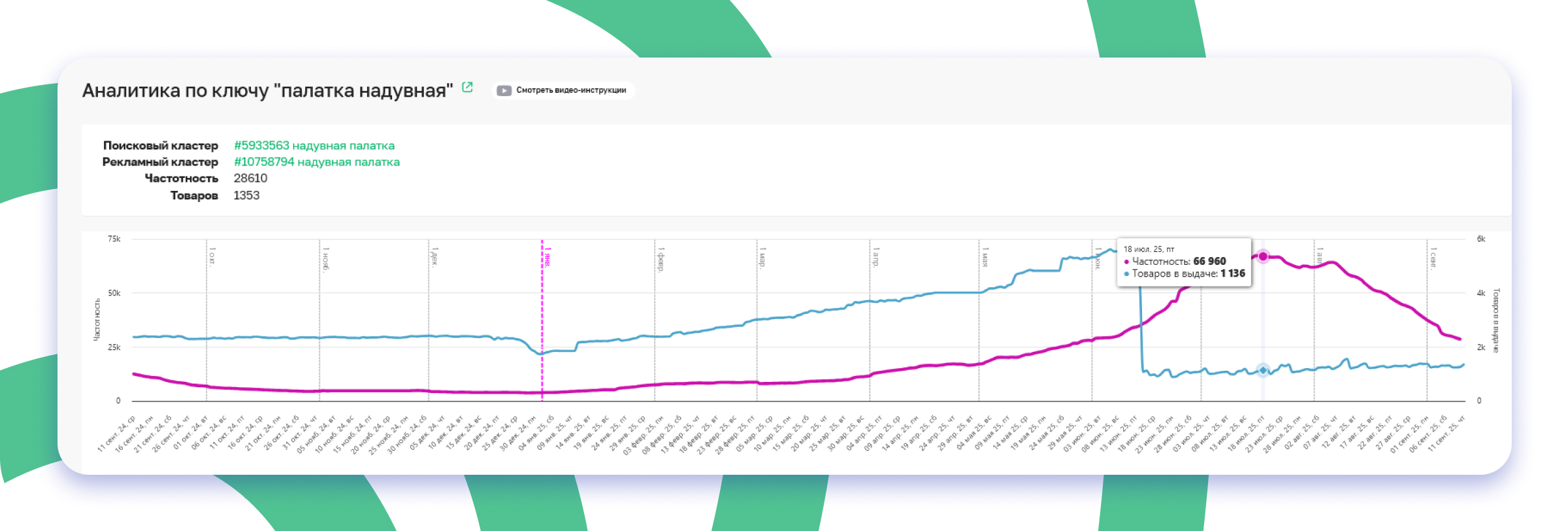Screen dimensions: 1568x531
Task: Click the pink highlighted point on frequency line
Action: [1263, 256]
